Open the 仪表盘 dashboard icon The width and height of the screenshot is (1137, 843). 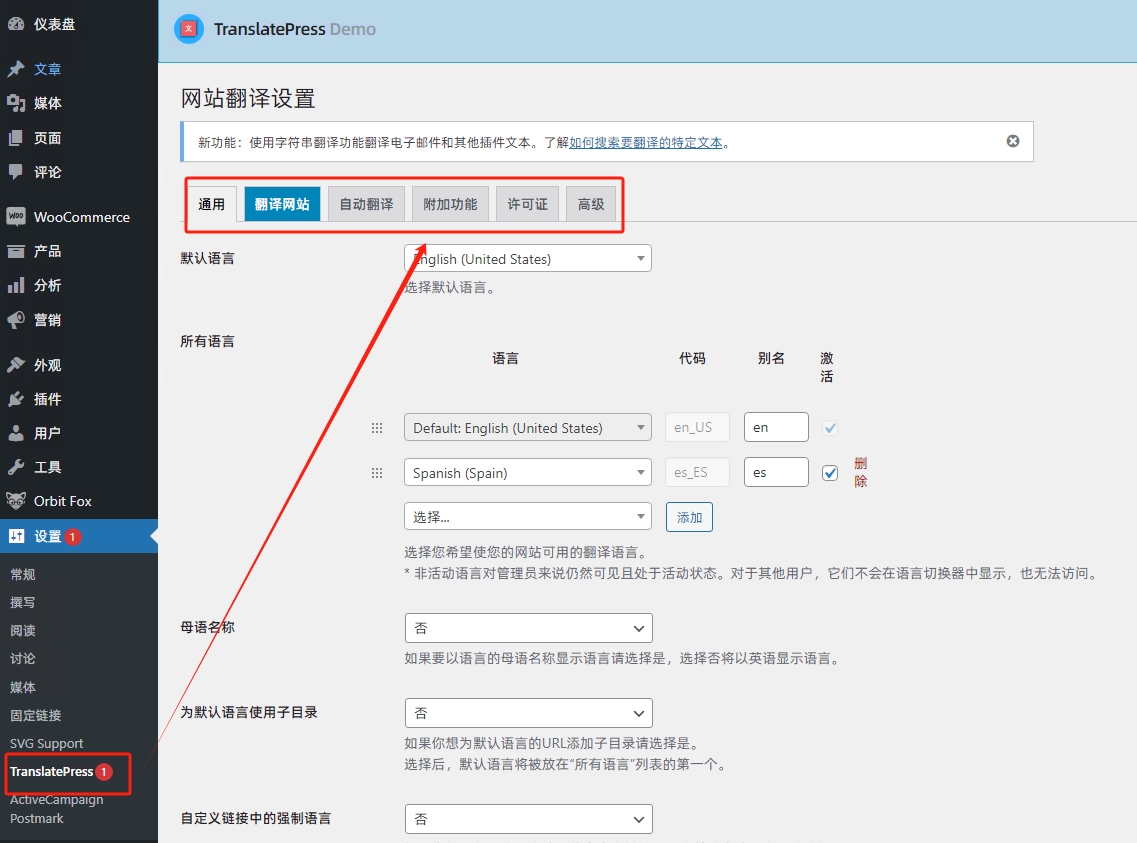(16, 24)
